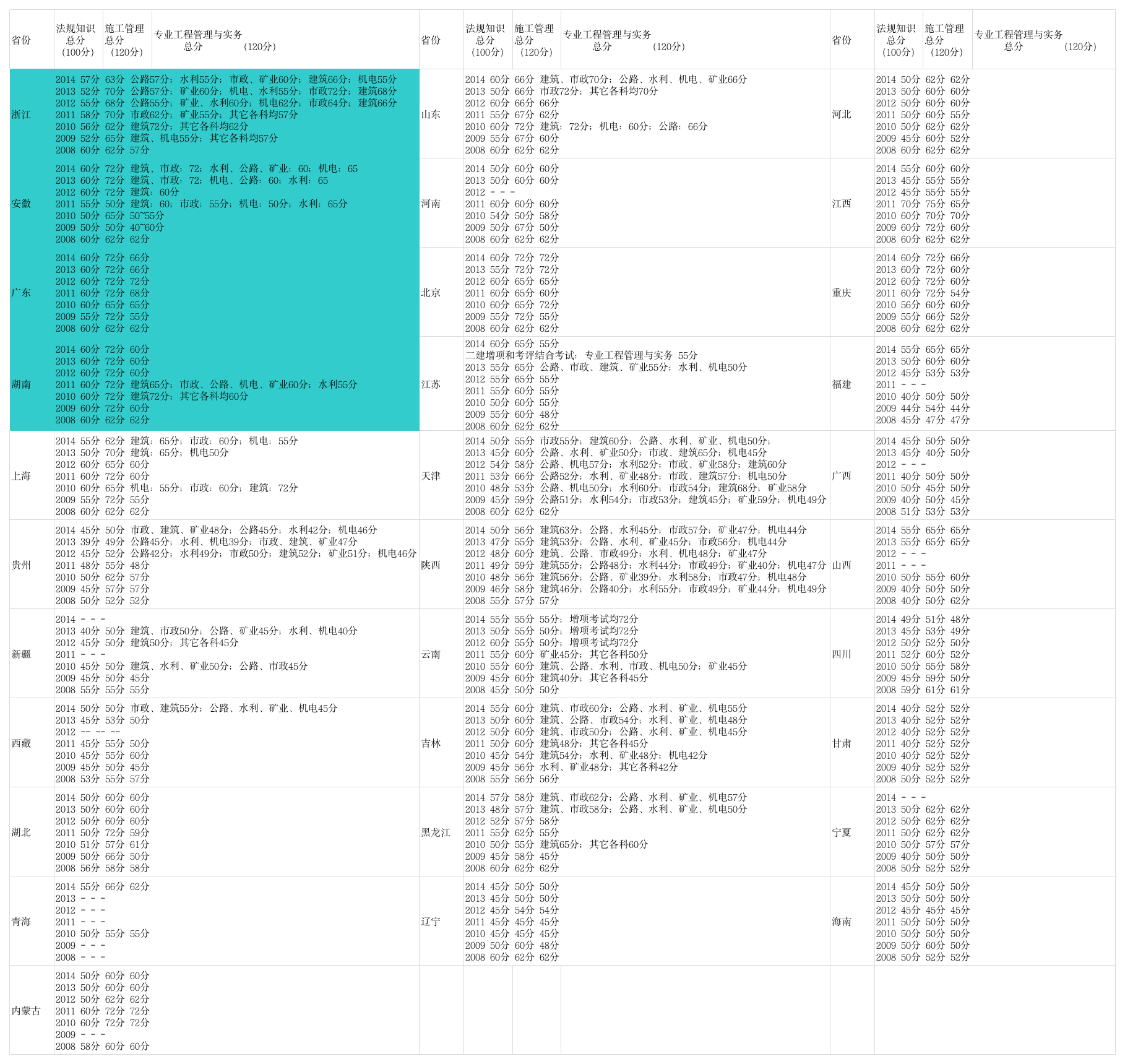Viewport: 1125px width, 1064px height.
Task: Click 四川 2008 line '59分 61分 61分'
Action: click(x=923, y=690)
